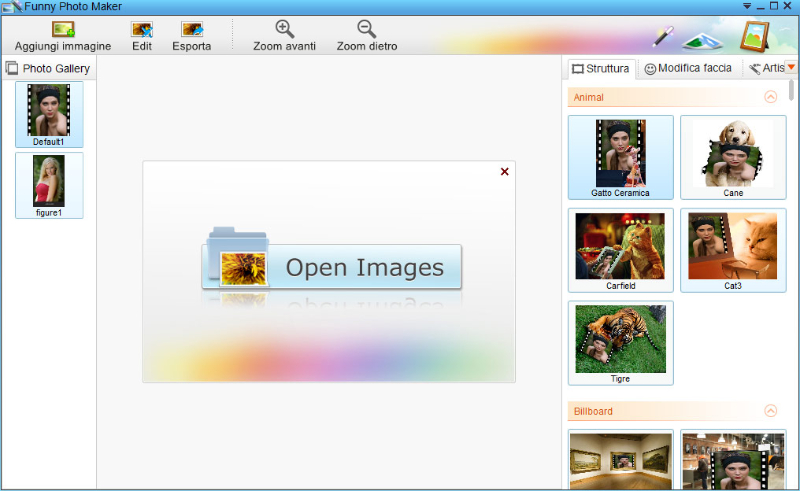This screenshot has width=800, height=491.
Task: Click the picture frame icon at top right
Action: coord(758,35)
